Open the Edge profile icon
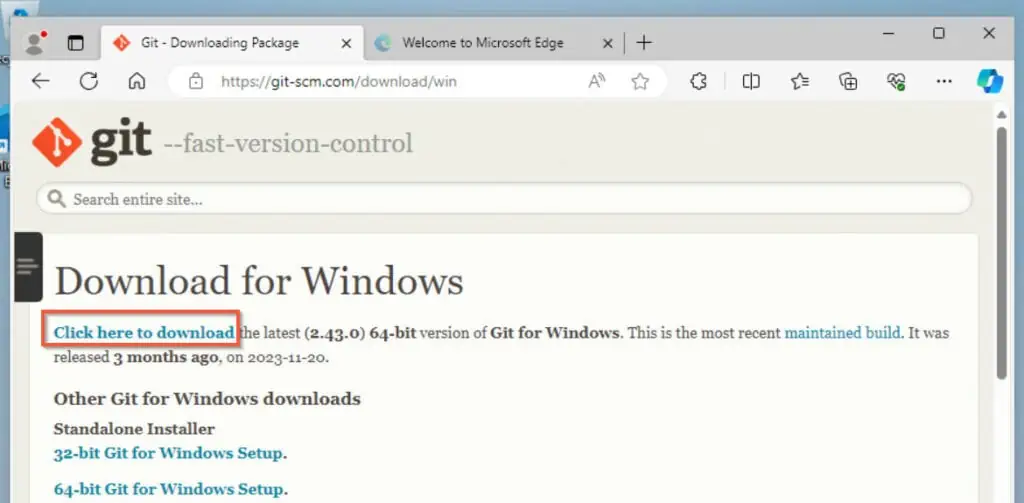The image size is (1024, 503). pyautogui.click(x=35, y=43)
